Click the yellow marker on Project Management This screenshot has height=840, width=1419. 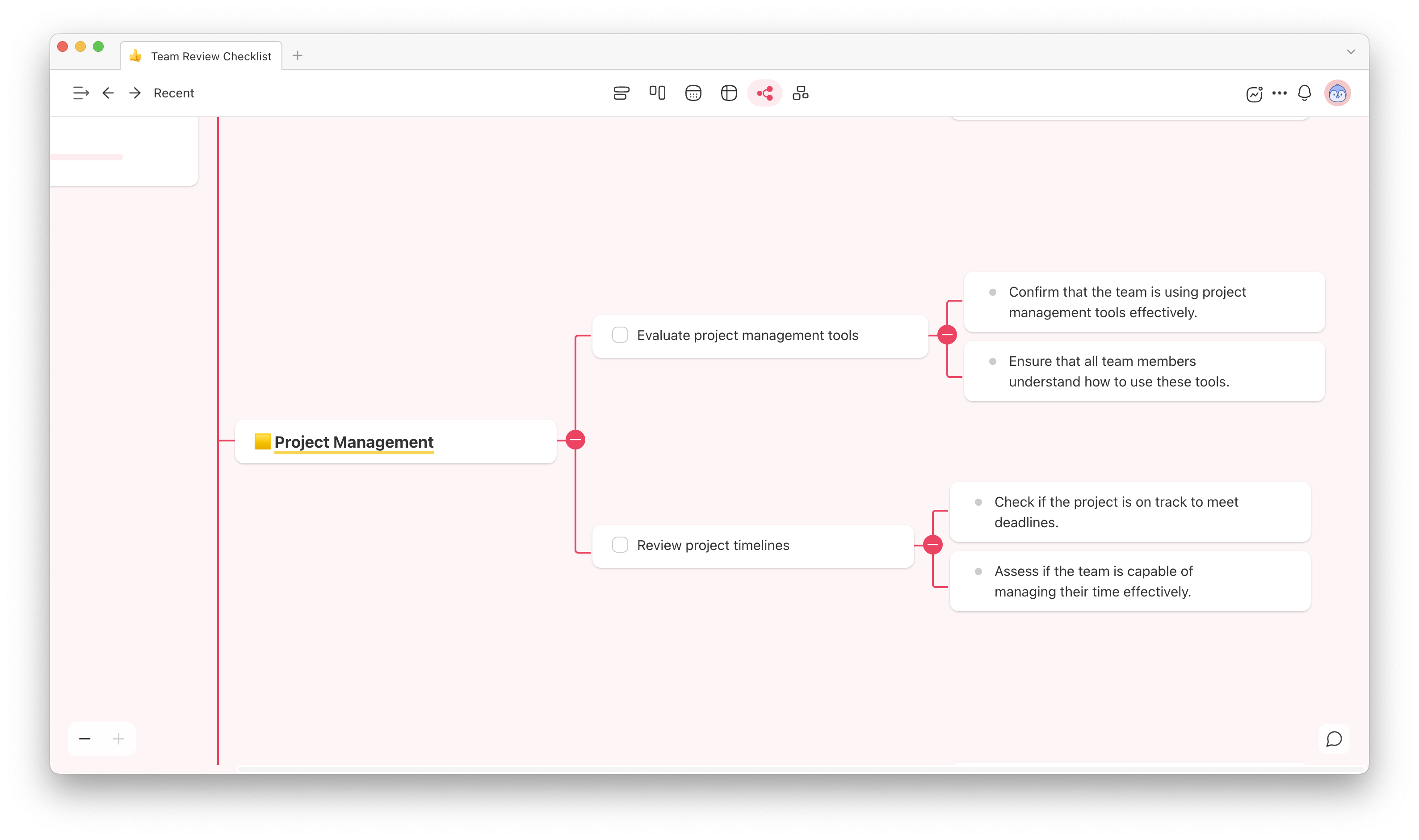pos(262,442)
